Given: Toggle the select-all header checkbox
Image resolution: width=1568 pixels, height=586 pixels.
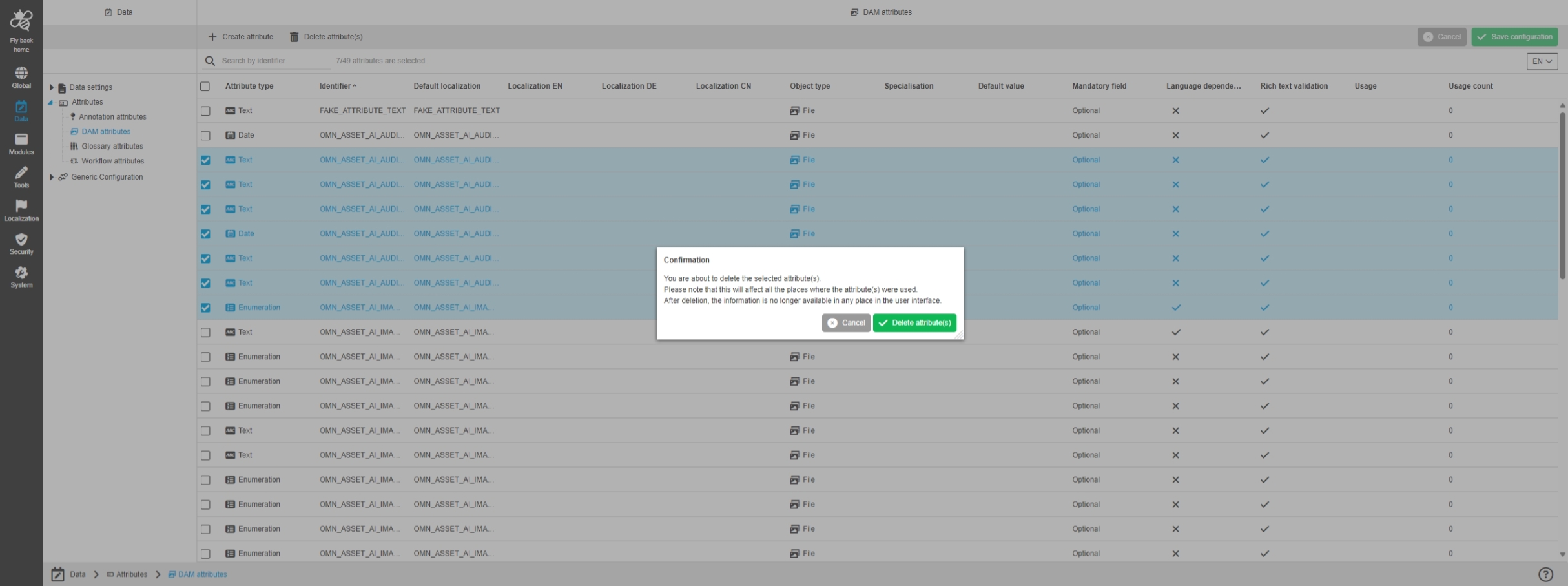Looking at the screenshot, I should (205, 87).
